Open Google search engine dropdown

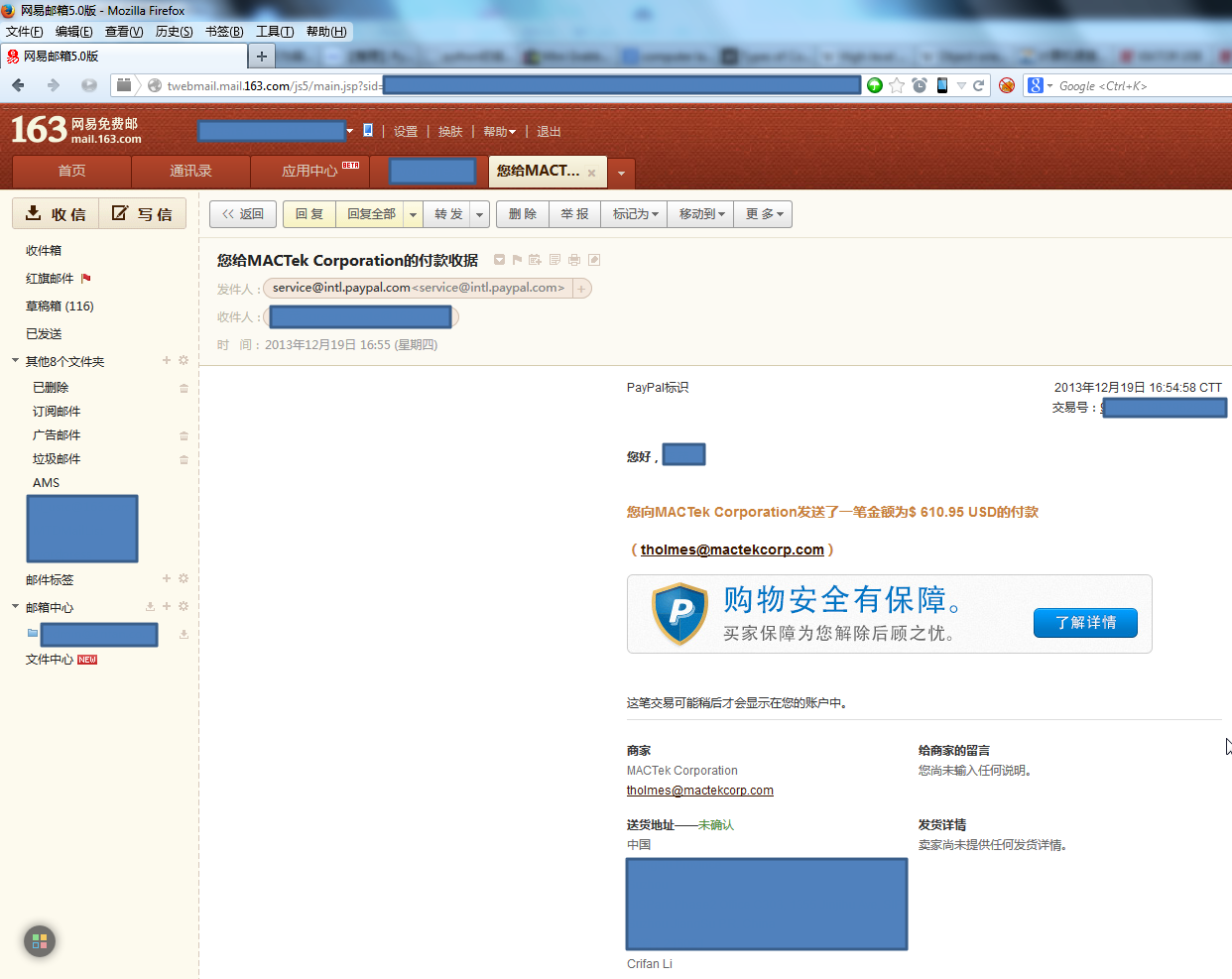point(1040,85)
